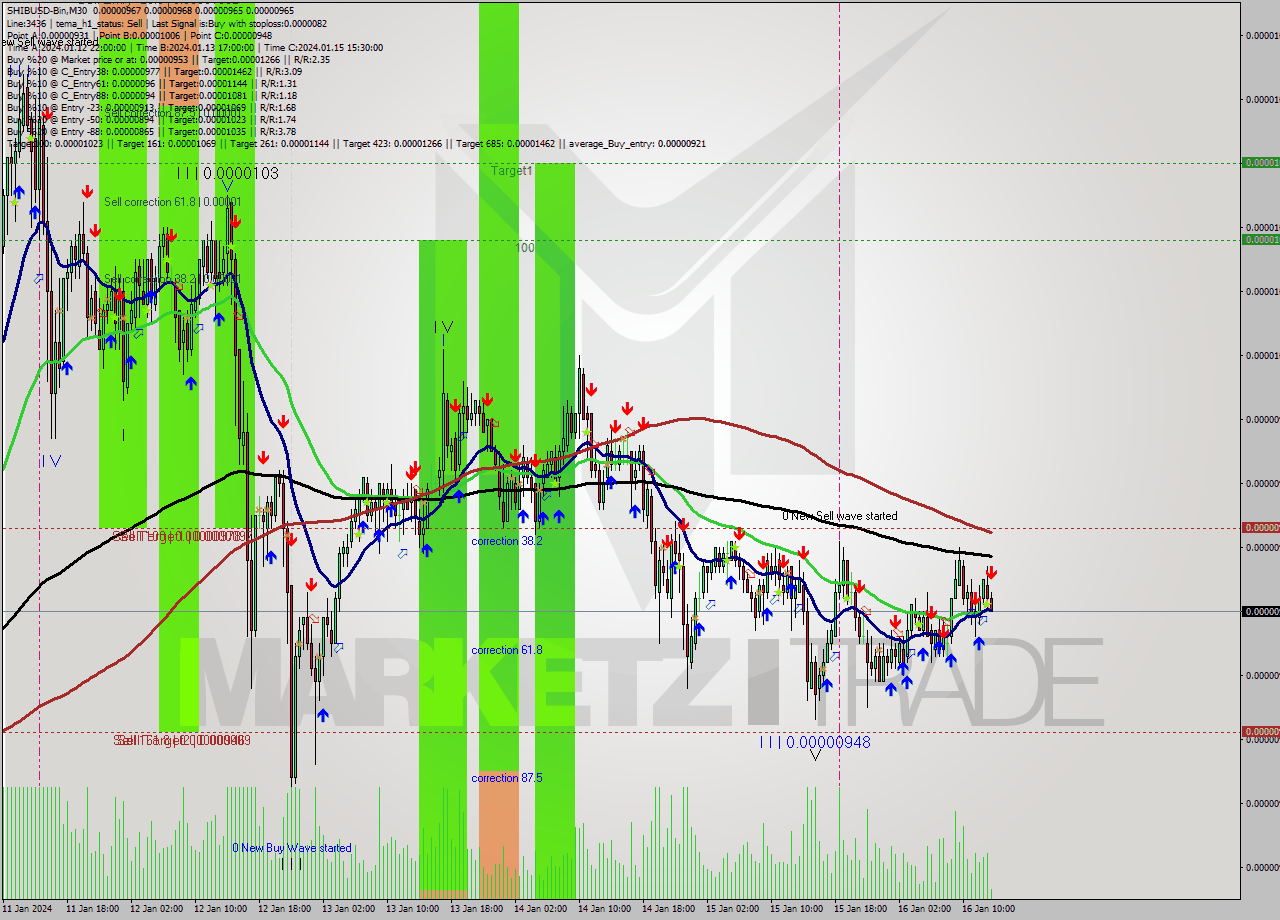Click the '13 Jan 10:00' time label
This screenshot has height=920, width=1280.
tap(414, 909)
